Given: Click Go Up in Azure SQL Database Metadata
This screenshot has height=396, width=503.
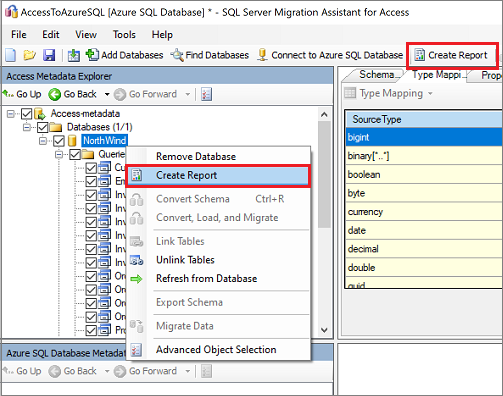Looking at the screenshot, I should tap(22, 371).
